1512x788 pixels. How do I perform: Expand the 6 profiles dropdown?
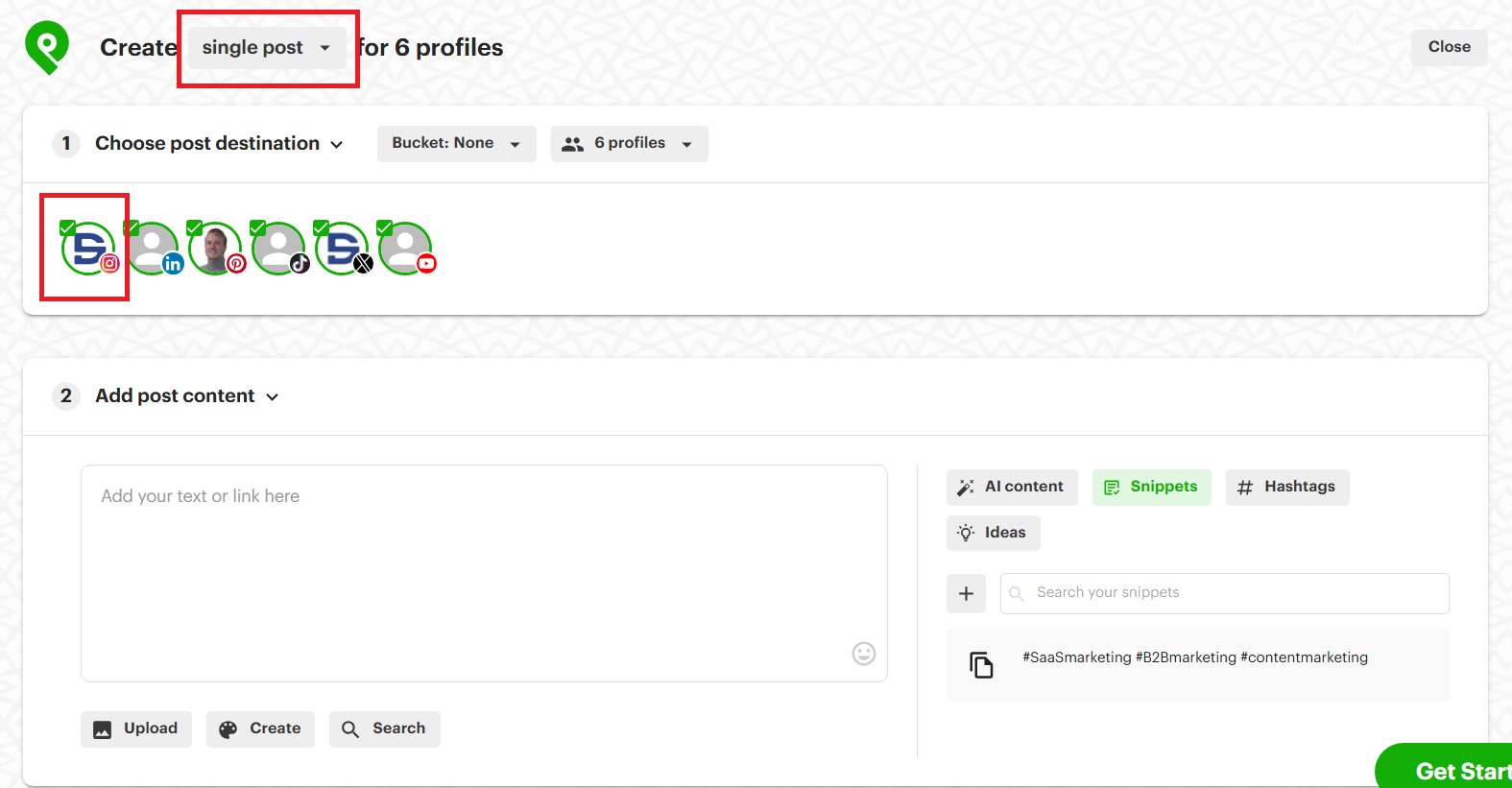pyautogui.click(x=629, y=144)
